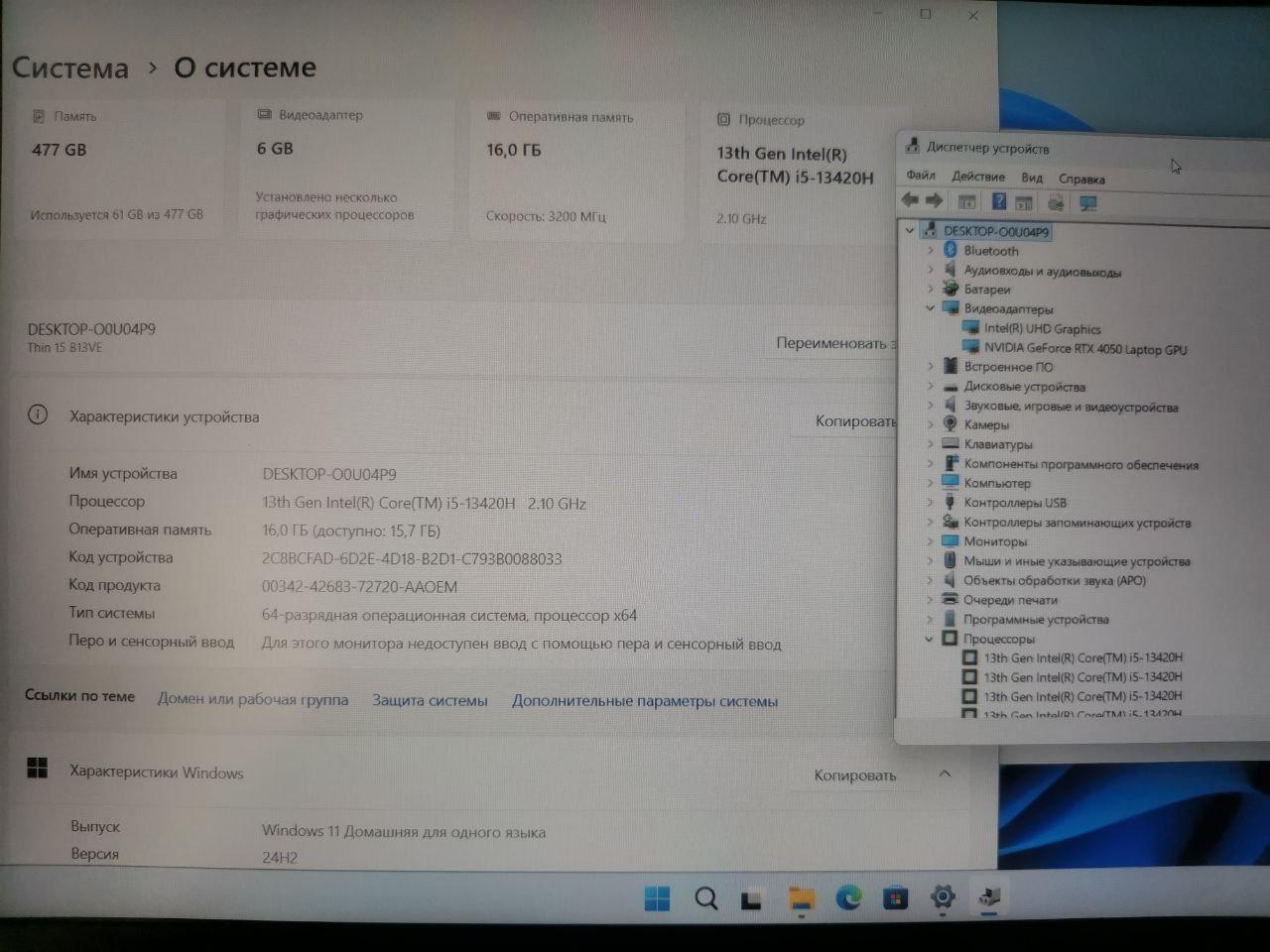Select Компоненты программного обеспечения row
This screenshot has height=952, width=1270.
point(1081,464)
